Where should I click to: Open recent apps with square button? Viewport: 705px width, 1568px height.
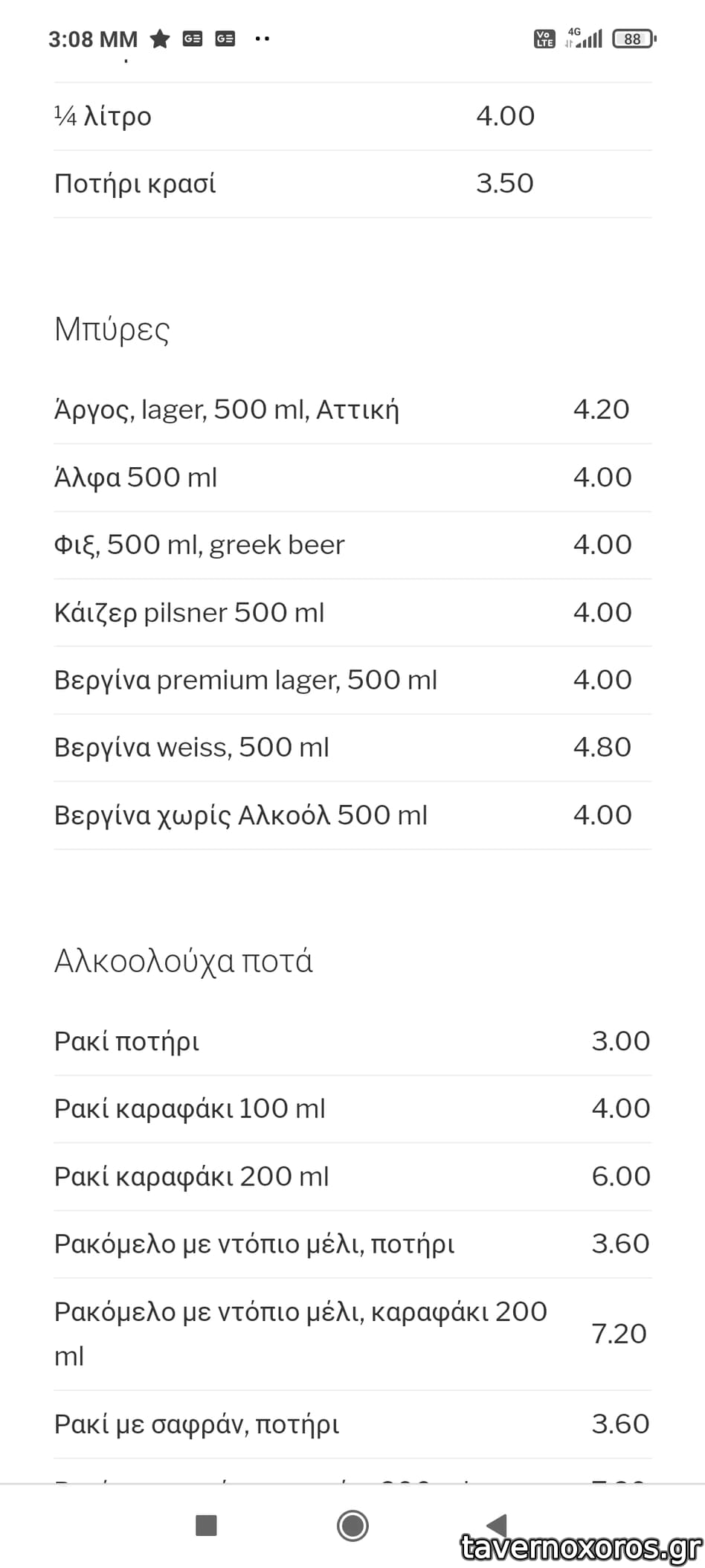coord(206,1526)
